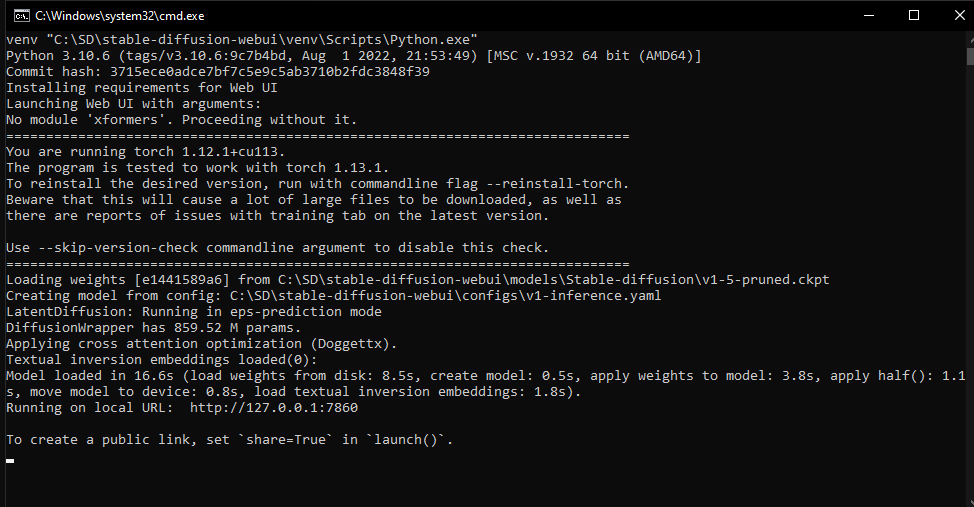Click the Python.exe venv path text
974x507 pixels.
(x=262, y=40)
